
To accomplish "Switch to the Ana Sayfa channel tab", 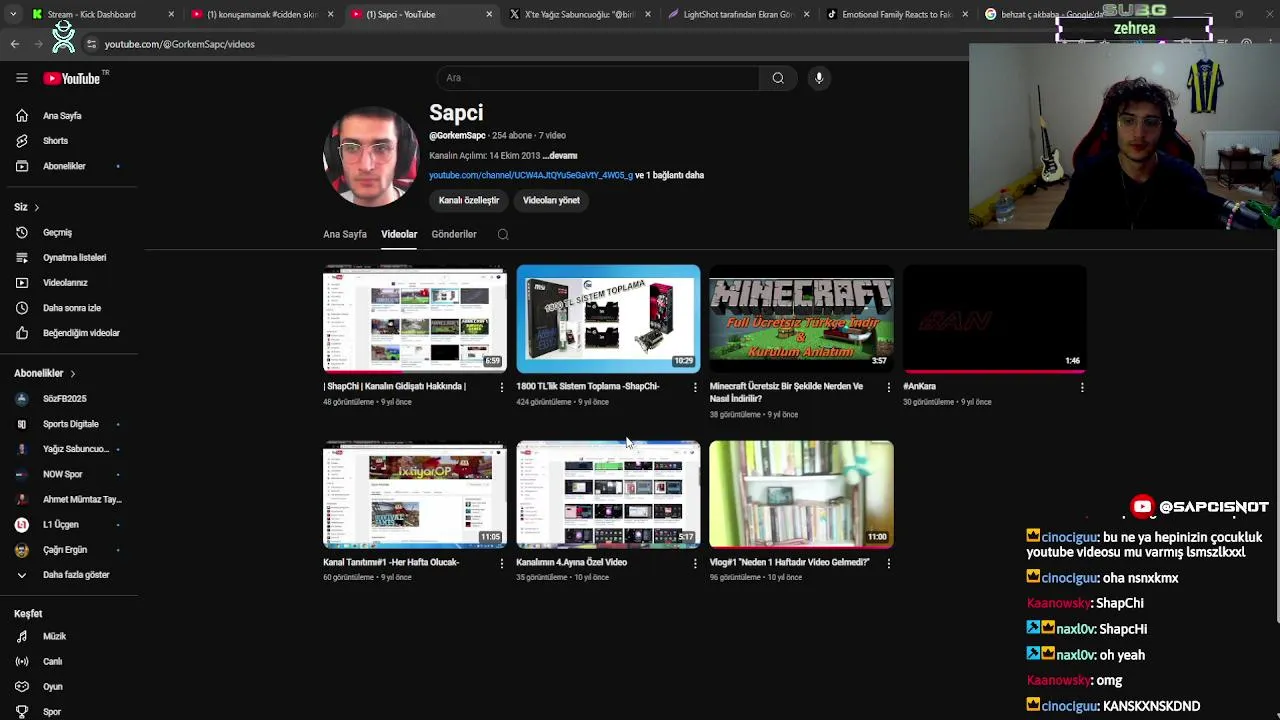I will [345, 234].
